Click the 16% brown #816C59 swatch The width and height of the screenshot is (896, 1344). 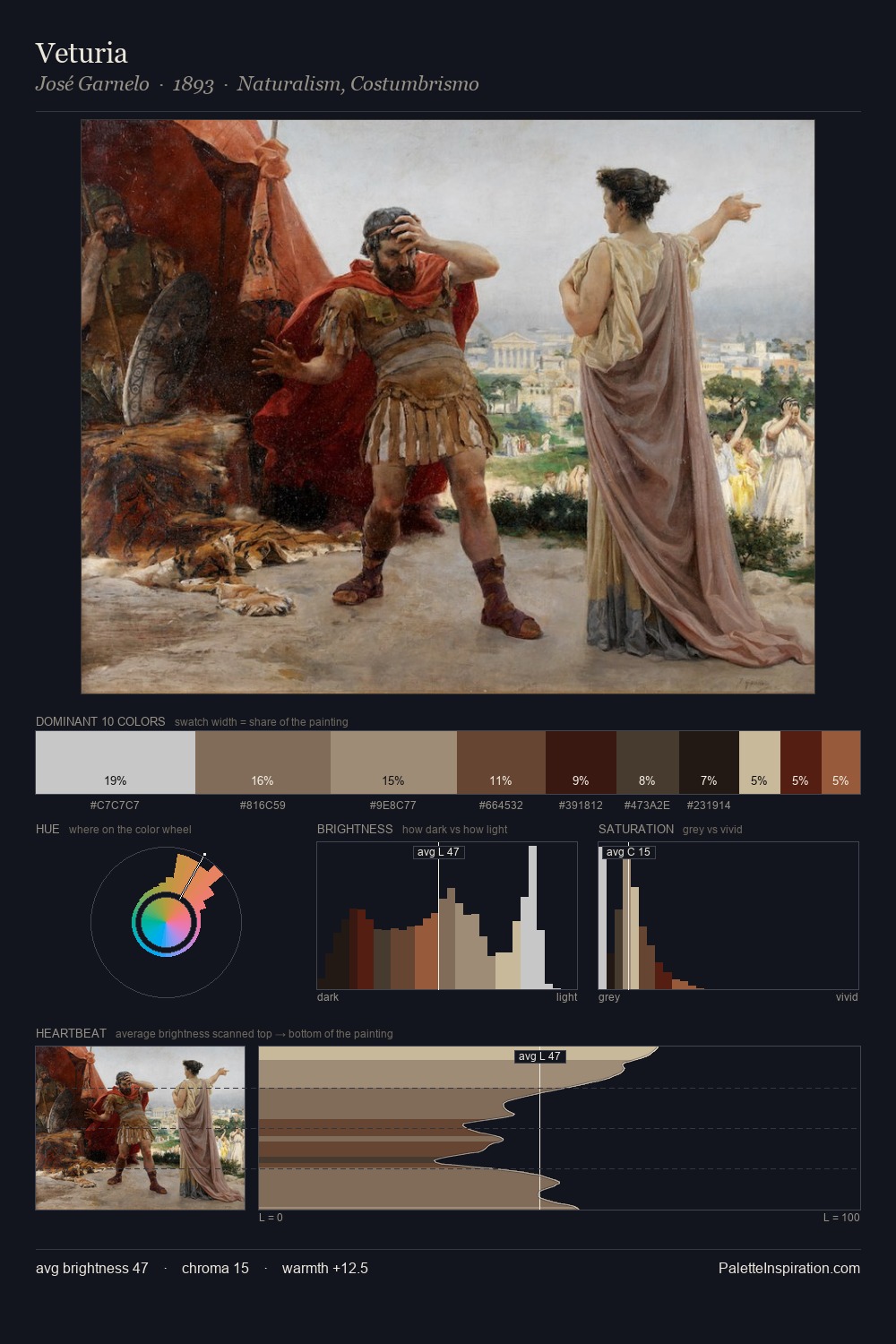pos(263,762)
